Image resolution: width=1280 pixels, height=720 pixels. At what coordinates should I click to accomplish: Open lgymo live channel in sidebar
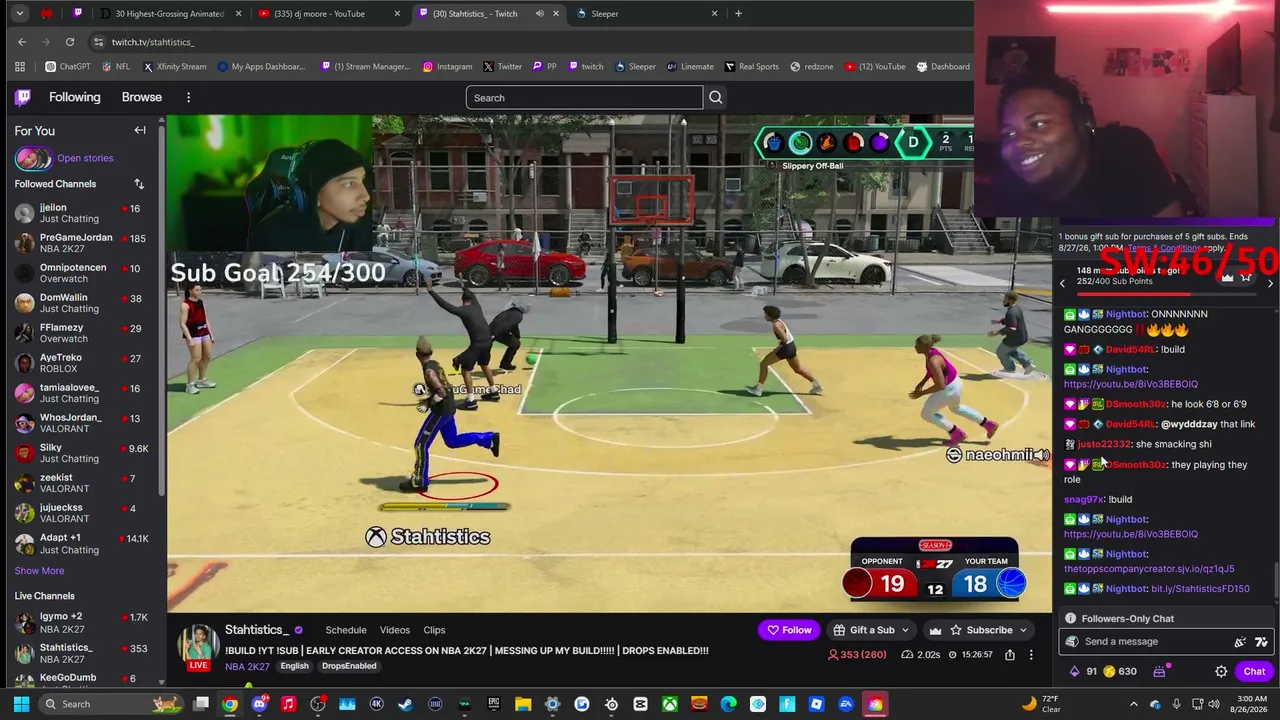80,622
